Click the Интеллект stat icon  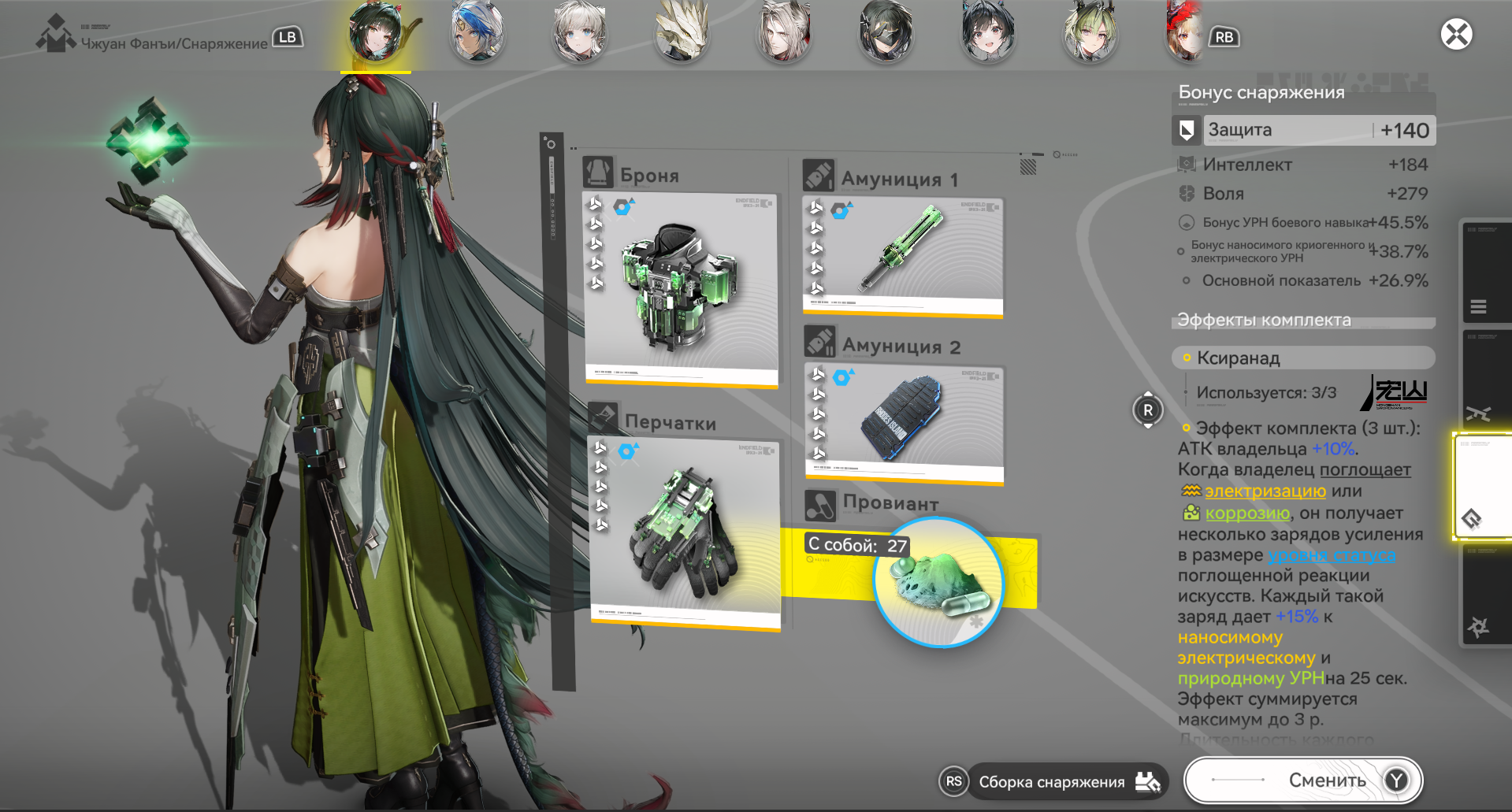[x=1186, y=164]
